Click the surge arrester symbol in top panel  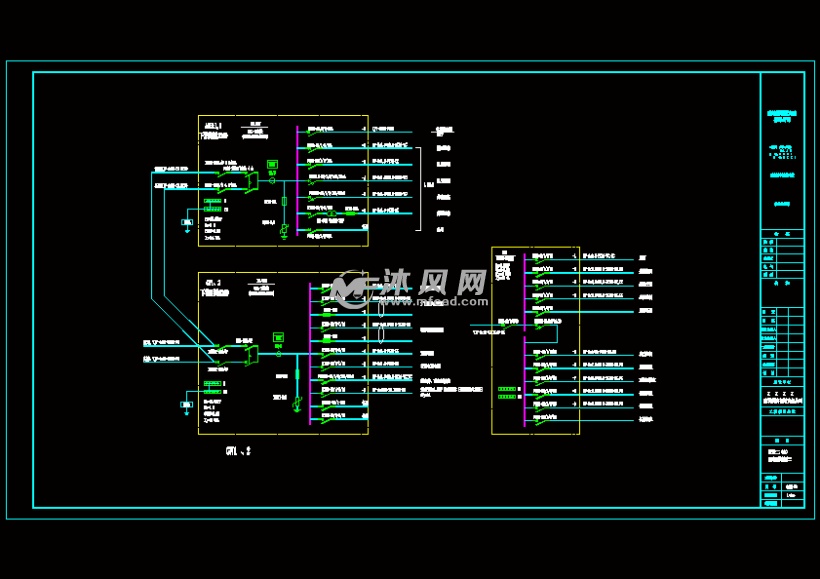(284, 231)
